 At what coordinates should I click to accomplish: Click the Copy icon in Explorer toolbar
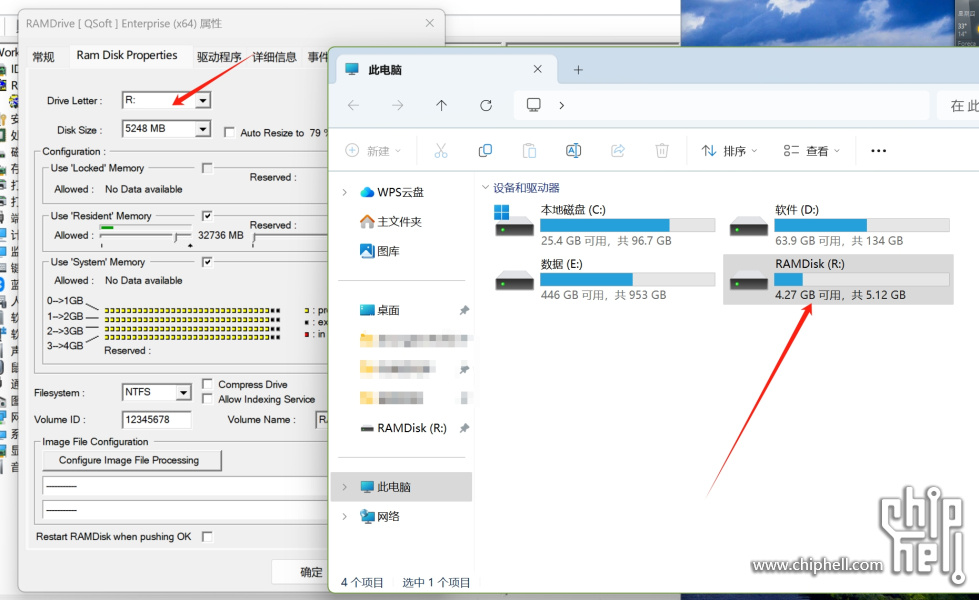click(x=485, y=150)
